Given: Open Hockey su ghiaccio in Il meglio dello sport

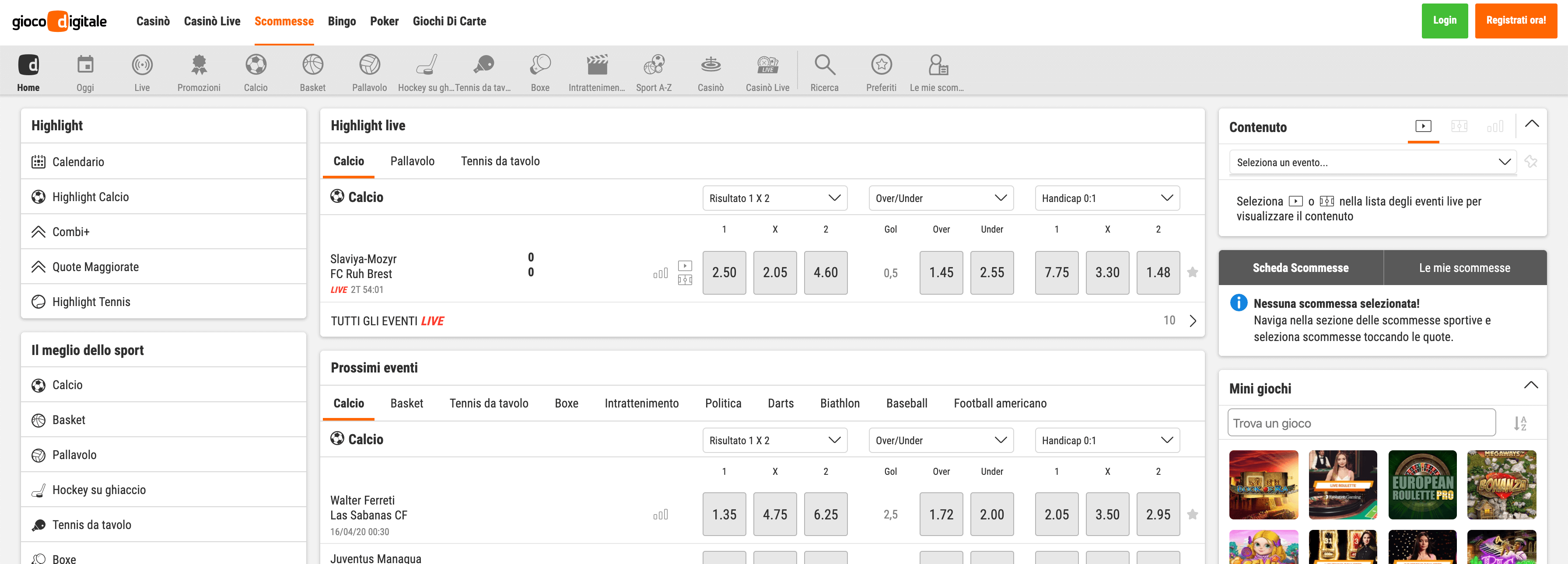Looking at the screenshot, I should point(163,490).
